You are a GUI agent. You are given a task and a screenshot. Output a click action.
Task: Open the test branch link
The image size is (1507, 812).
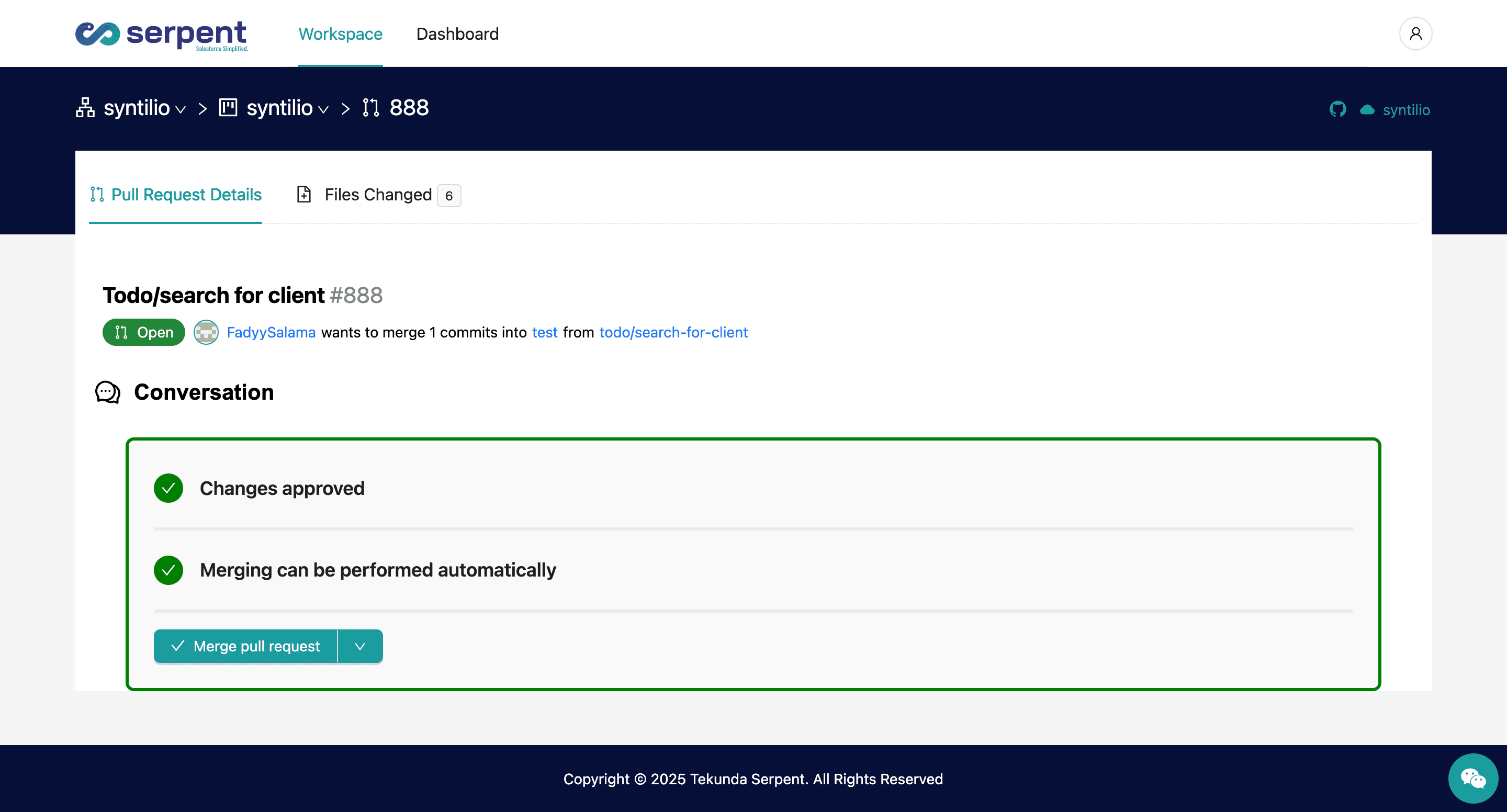[545, 332]
